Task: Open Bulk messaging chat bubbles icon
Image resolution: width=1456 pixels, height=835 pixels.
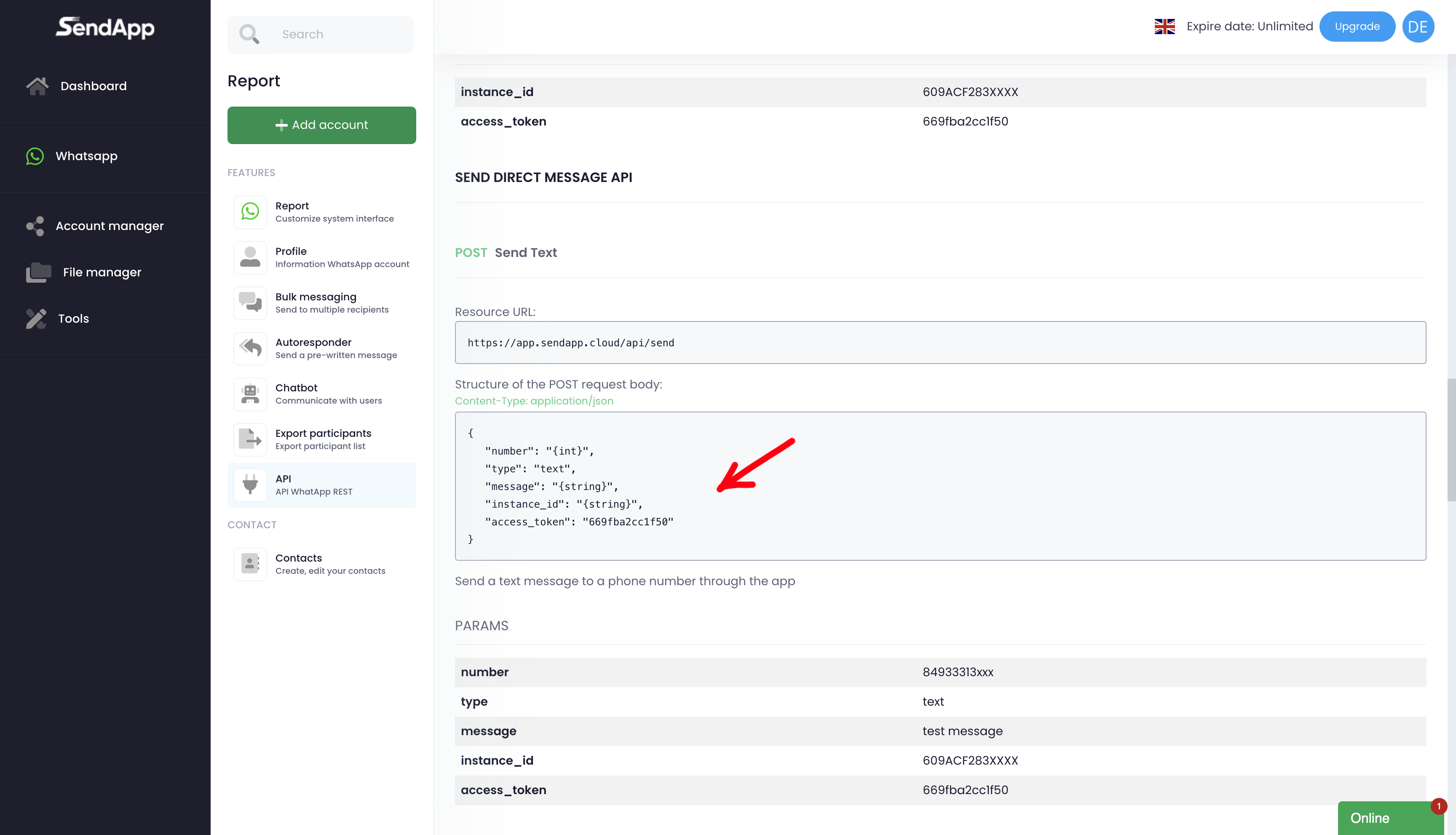Action: 250,303
